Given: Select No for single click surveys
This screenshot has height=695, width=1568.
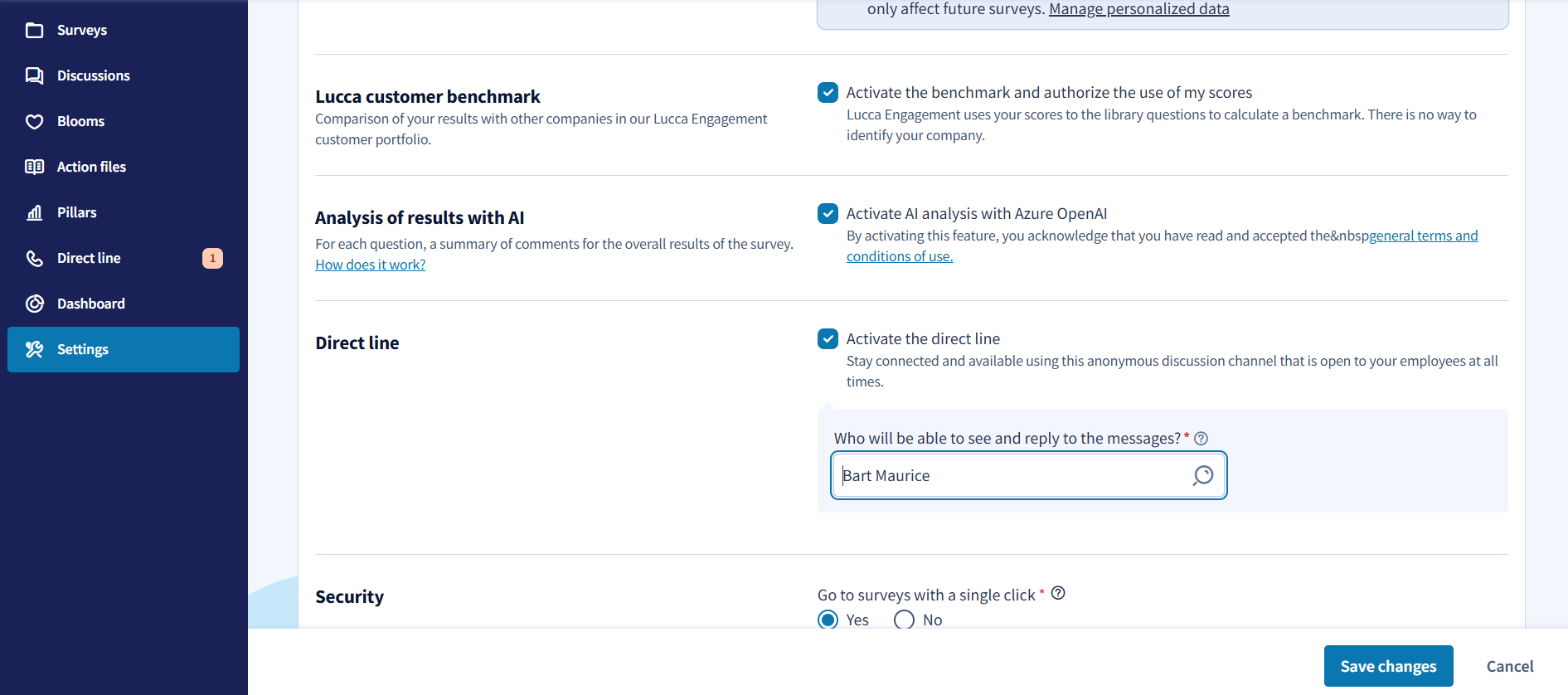Looking at the screenshot, I should click(x=904, y=620).
